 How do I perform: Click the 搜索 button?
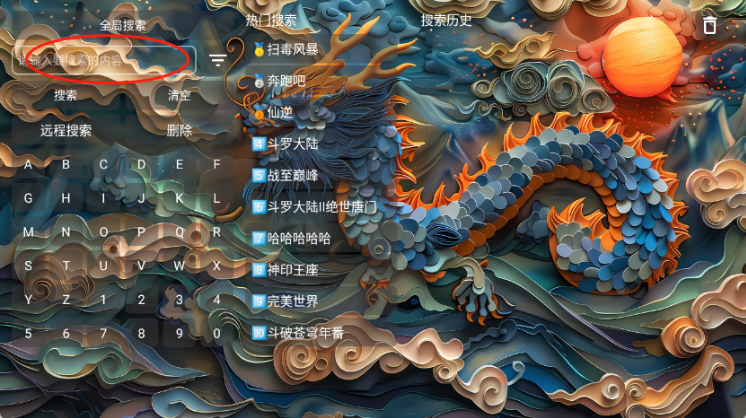point(66,96)
